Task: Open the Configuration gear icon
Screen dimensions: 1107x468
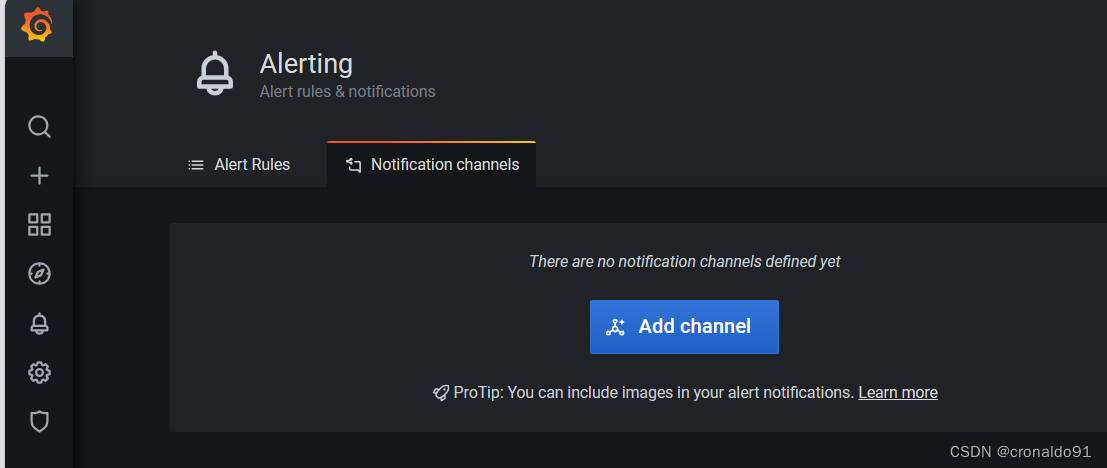Action: [x=39, y=372]
